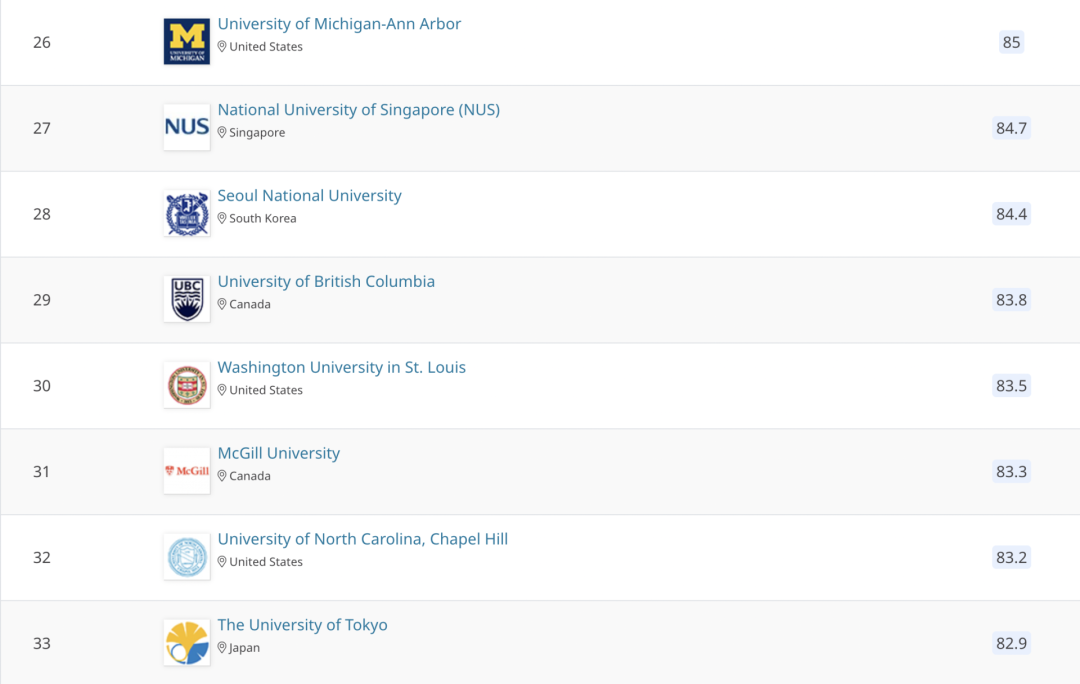
Task: Click the University of Tokyo ginkgo logo
Action: click(x=187, y=643)
